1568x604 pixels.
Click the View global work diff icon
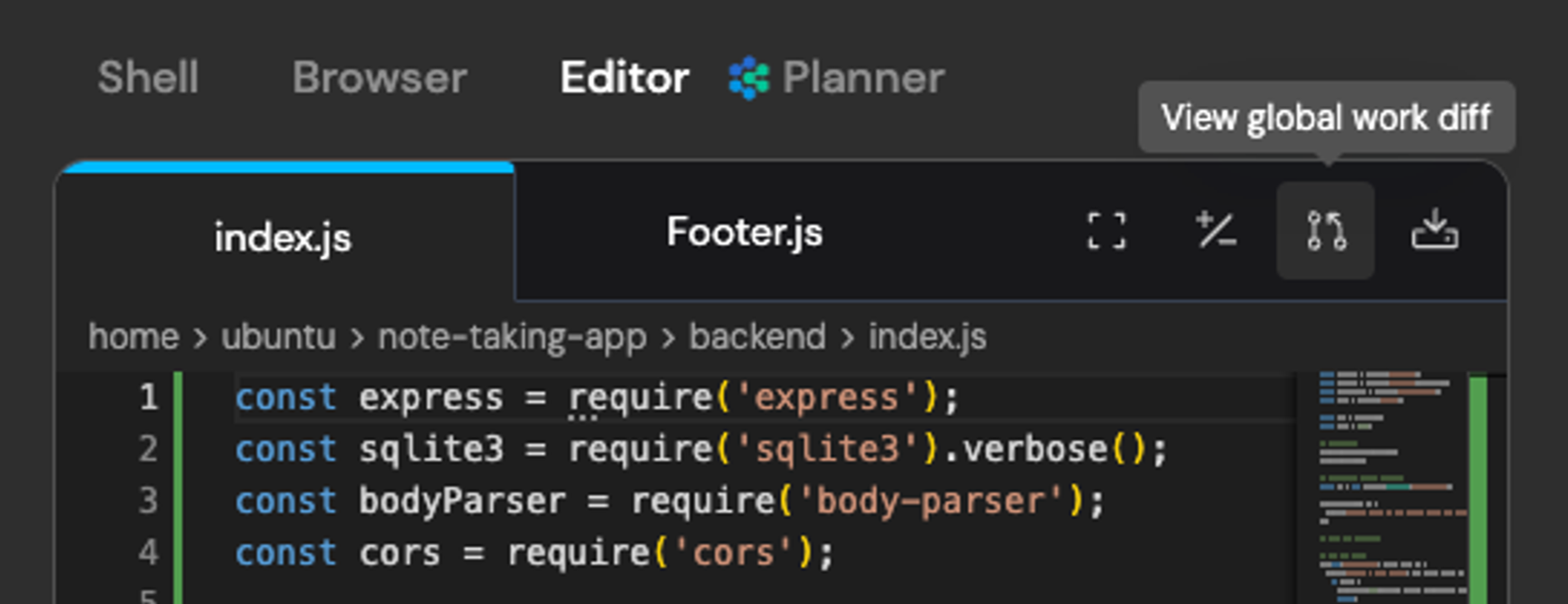[1325, 231]
